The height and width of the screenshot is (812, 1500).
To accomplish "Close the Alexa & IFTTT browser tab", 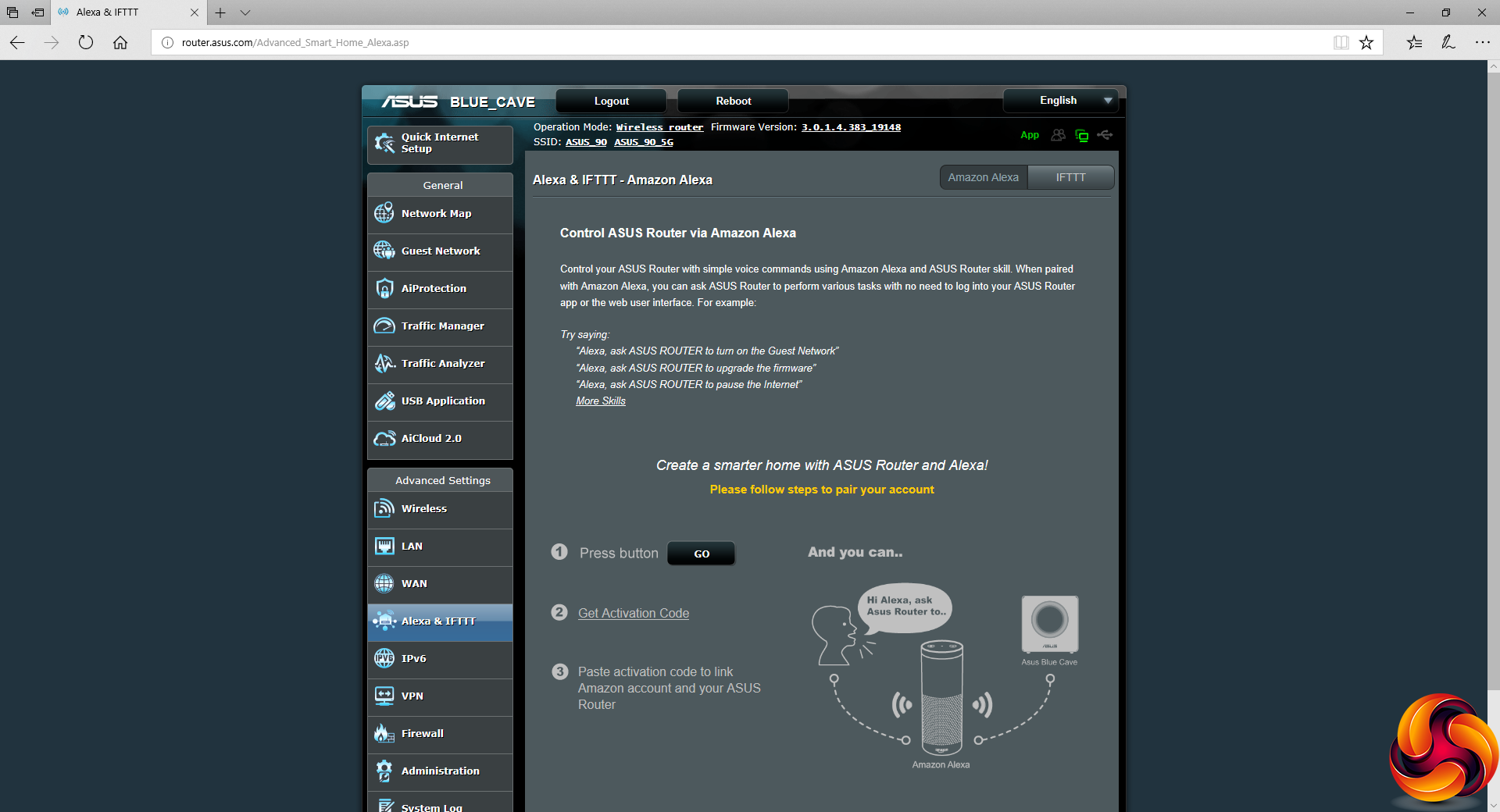I will (x=195, y=12).
